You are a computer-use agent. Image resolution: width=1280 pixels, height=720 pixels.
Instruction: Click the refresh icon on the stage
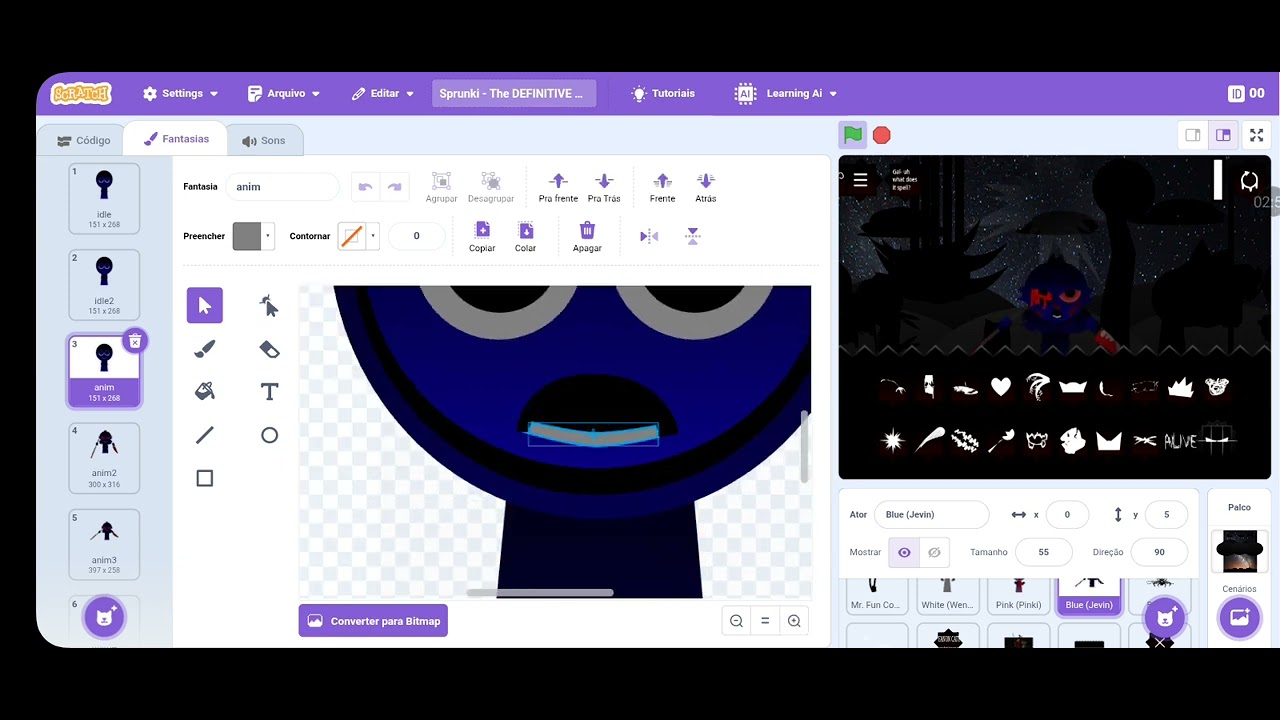[x=1249, y=181]
